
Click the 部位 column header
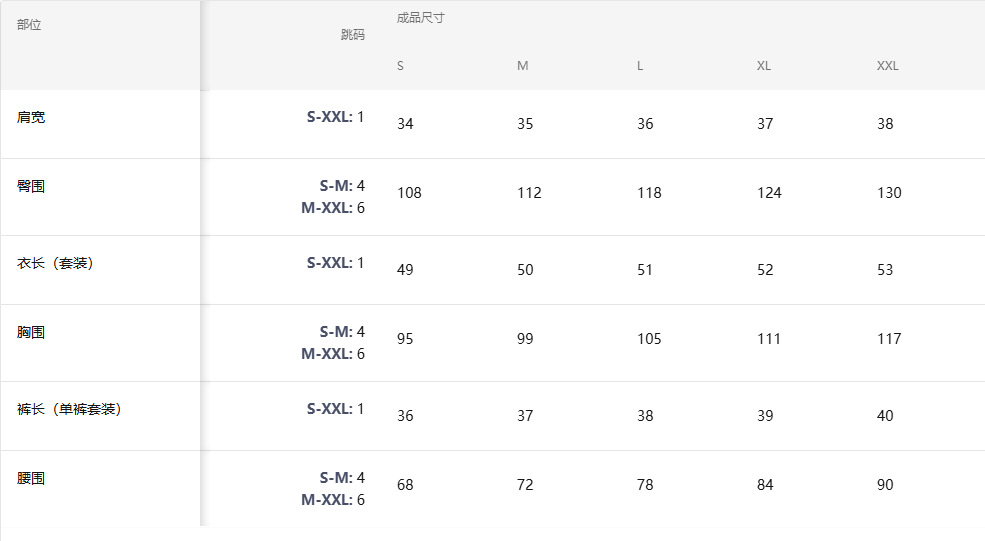(x=29, y=25)
